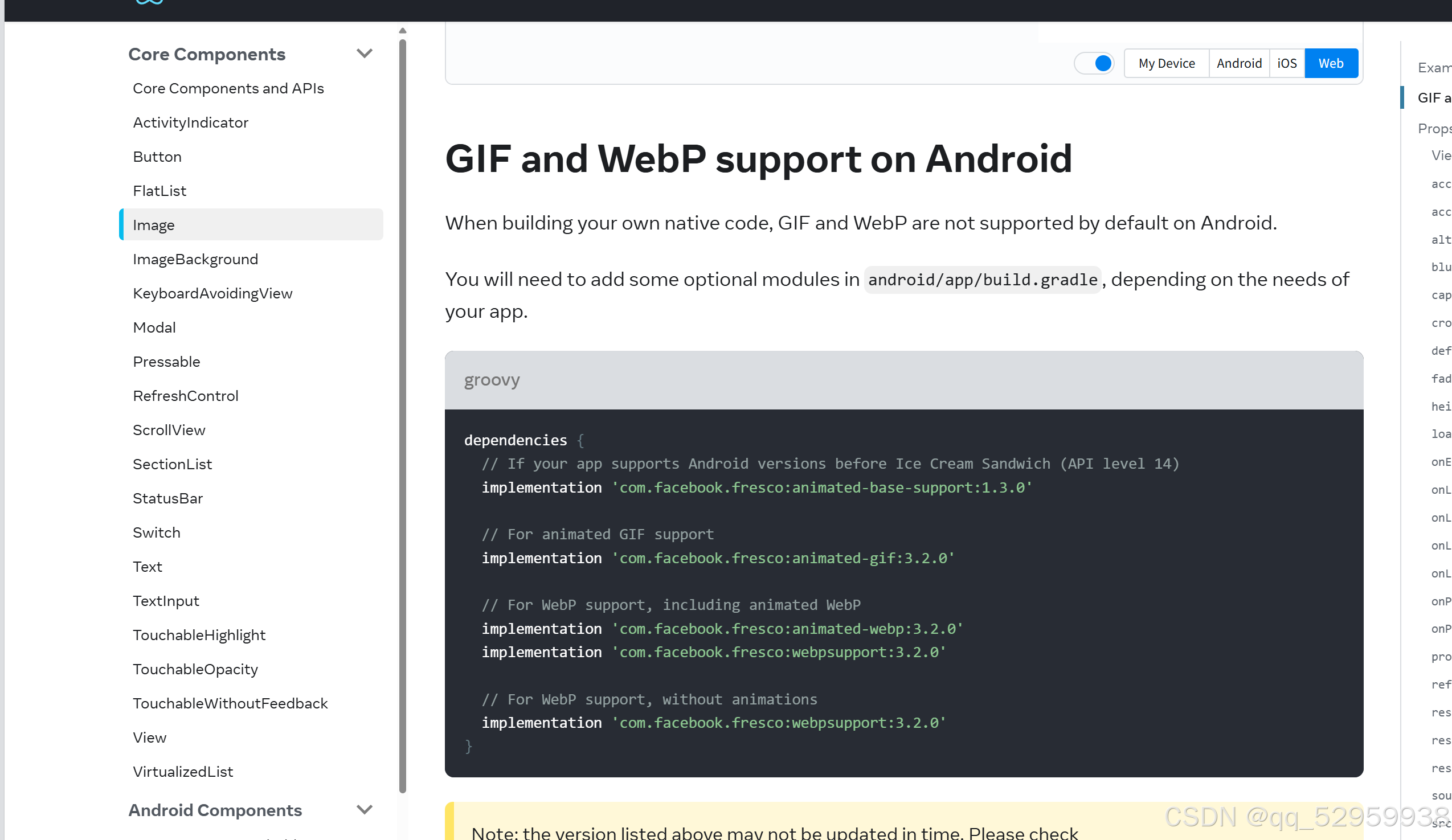Select the My Device platform tab
Viewport: 1452px width, 840px height.
tap(1166, 63)
